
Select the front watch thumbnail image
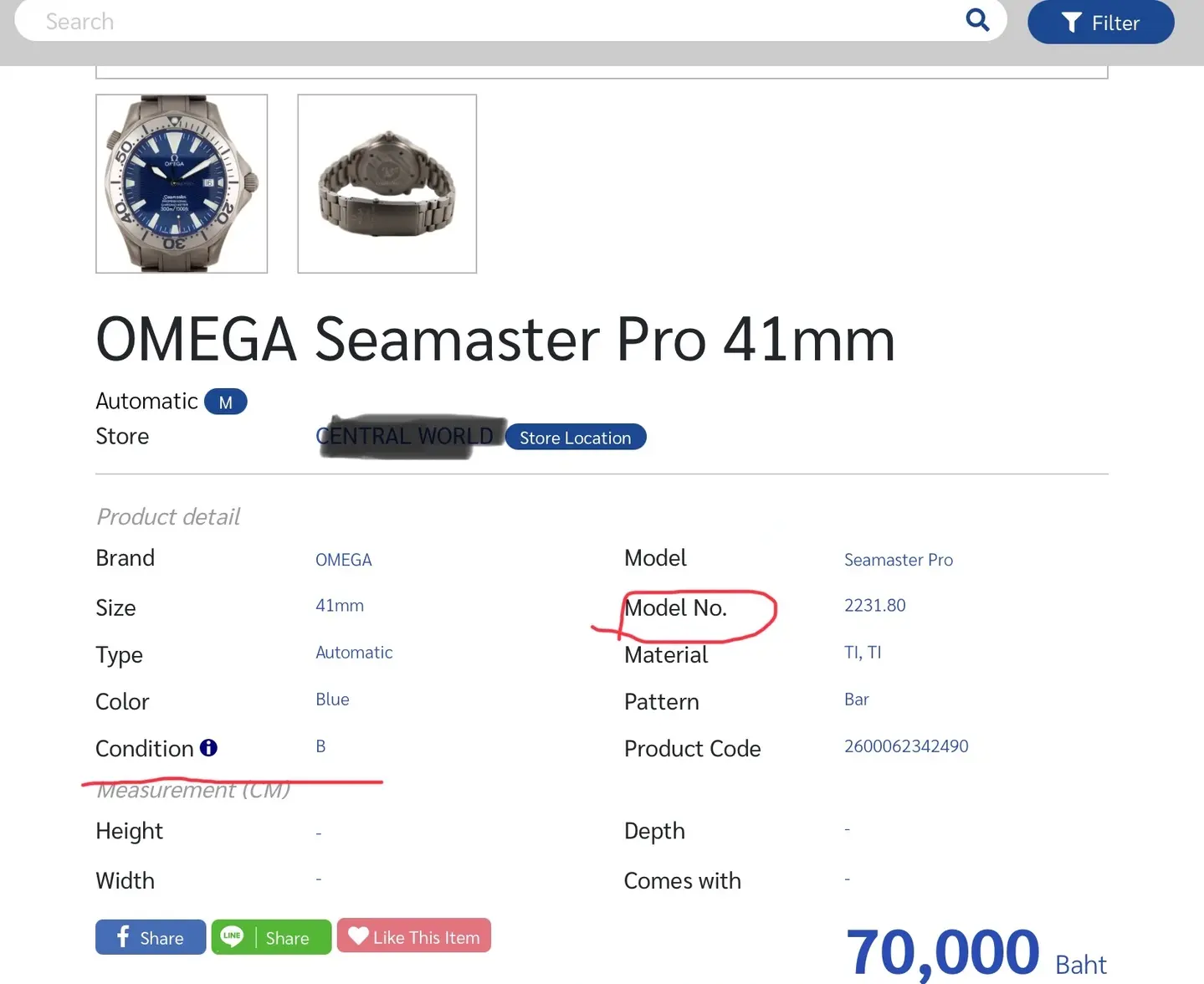tap(182, 183)
